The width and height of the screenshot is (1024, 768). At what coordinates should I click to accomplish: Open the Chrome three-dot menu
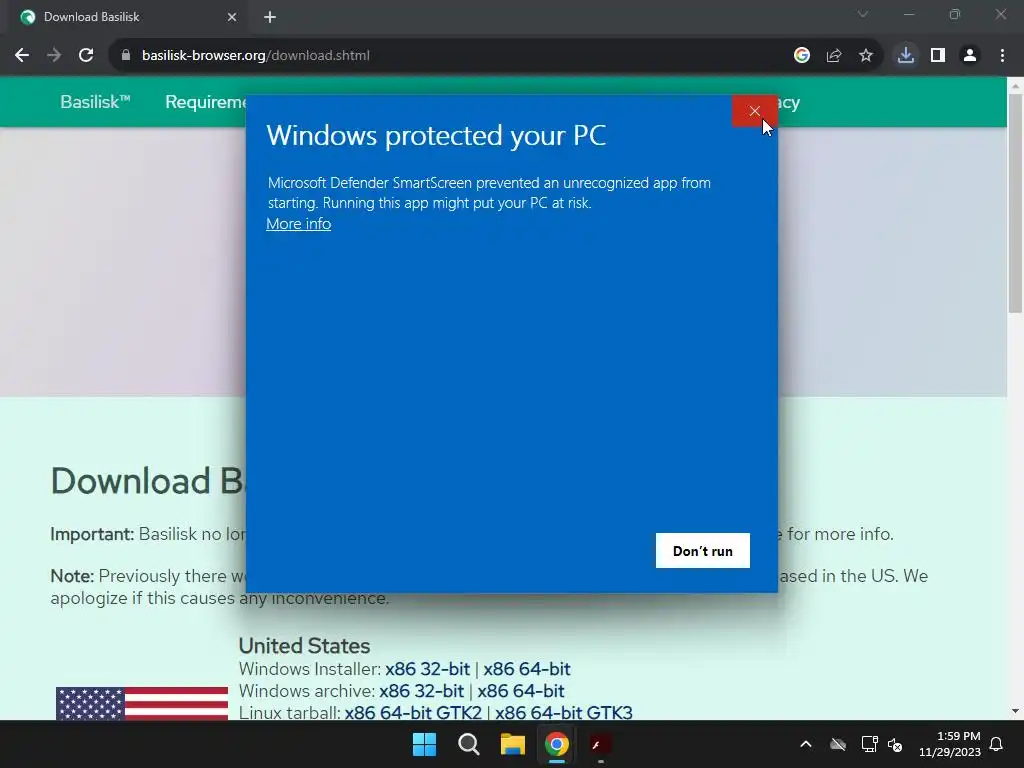(x=1002, y=56)
